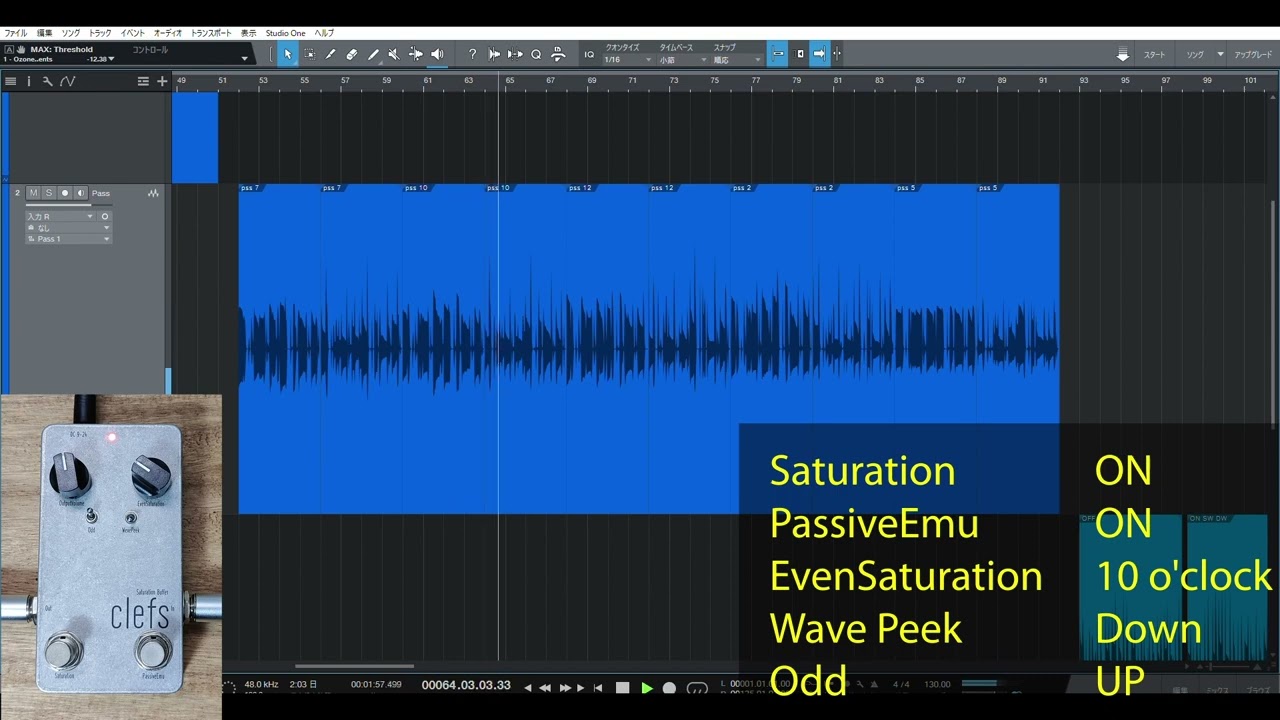Click the add track plus icon
Screen dimensions: 1280x720
pos(162,81)
